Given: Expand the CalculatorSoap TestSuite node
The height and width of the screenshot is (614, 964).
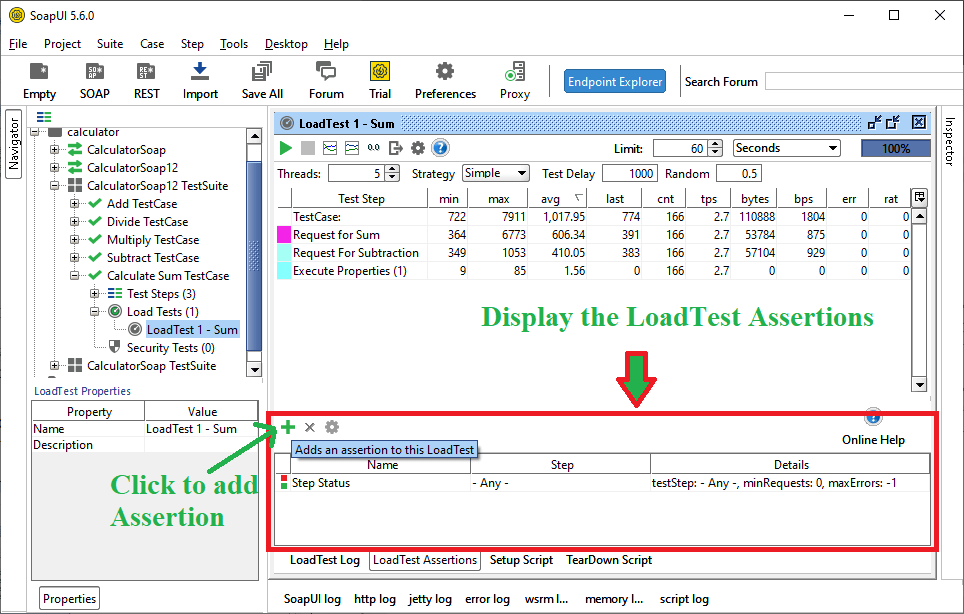Looking at the screenshot, I should [55, 366].
